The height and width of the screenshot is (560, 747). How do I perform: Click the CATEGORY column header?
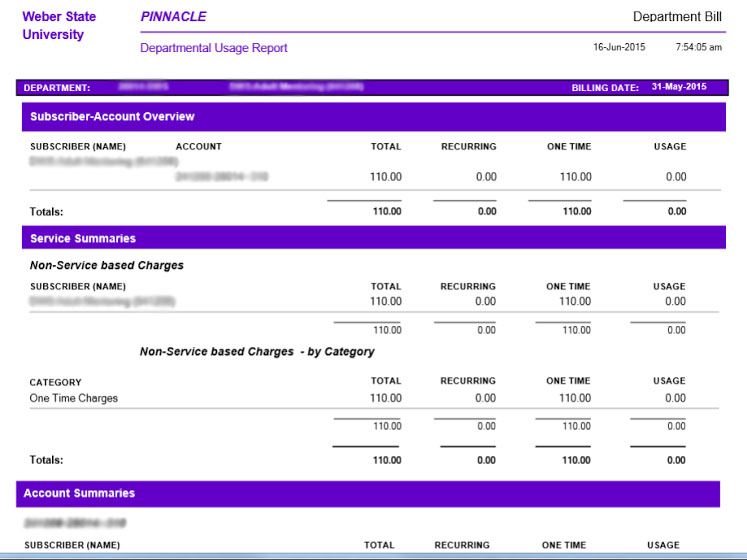tap(56, 382)
